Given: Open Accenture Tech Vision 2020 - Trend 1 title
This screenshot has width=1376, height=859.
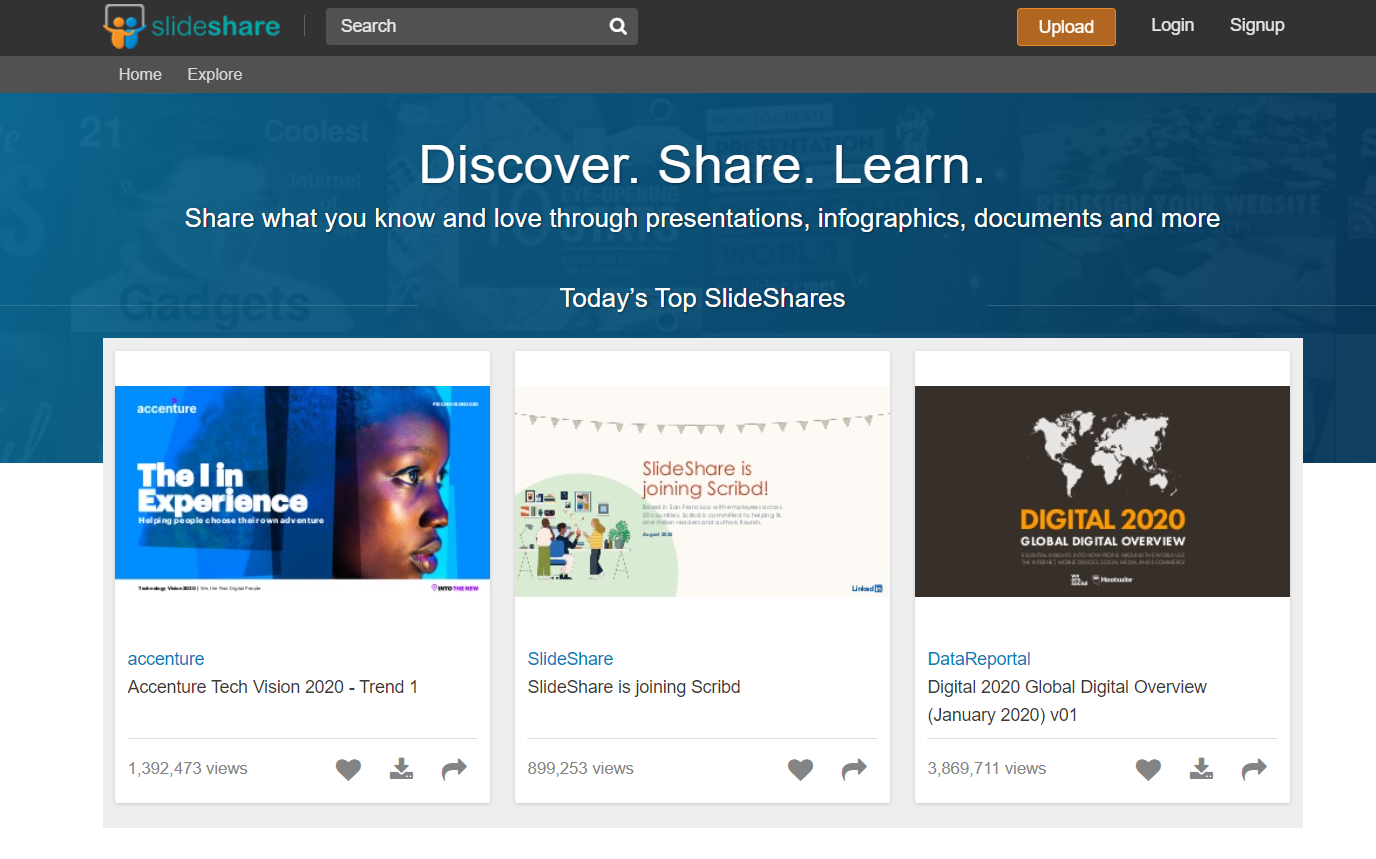Looking at the screenshot, I should click(x=273, y=687).
